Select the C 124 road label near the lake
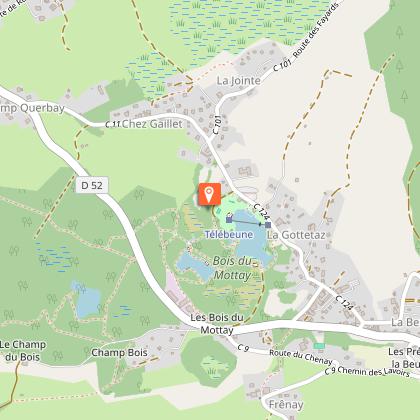420x420 pixels. (x=261, y=212)
